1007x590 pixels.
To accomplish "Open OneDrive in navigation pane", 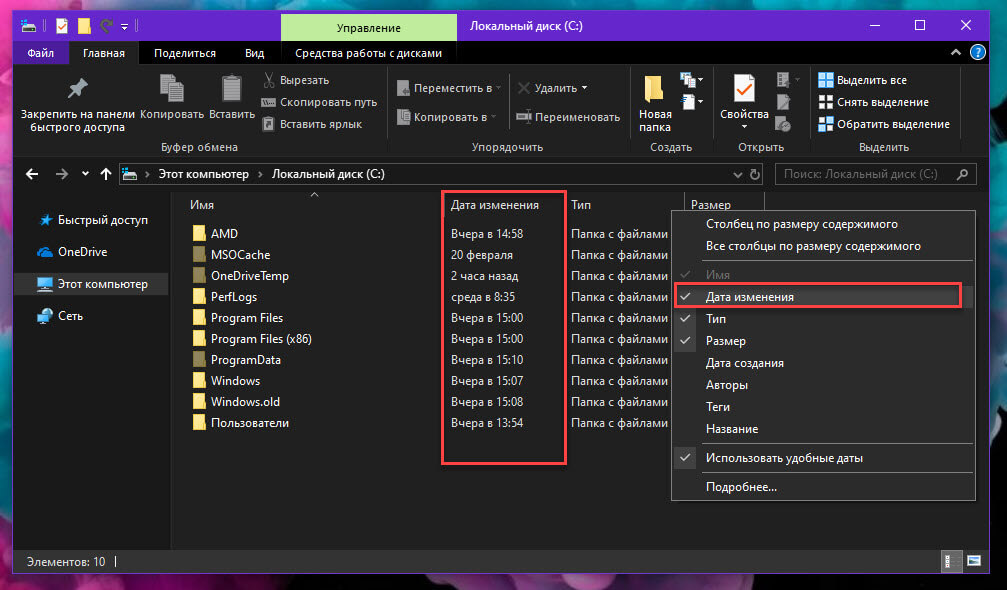I will click(82, 252).
